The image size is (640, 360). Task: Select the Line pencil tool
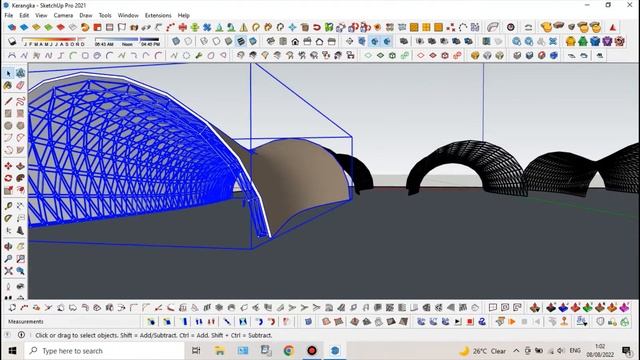tap(9, 101)
